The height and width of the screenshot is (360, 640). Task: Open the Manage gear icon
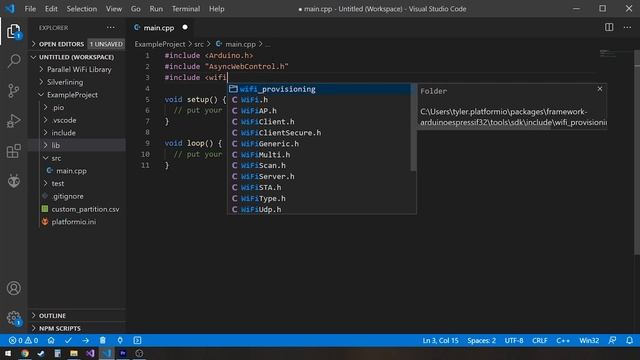(13, 318)
